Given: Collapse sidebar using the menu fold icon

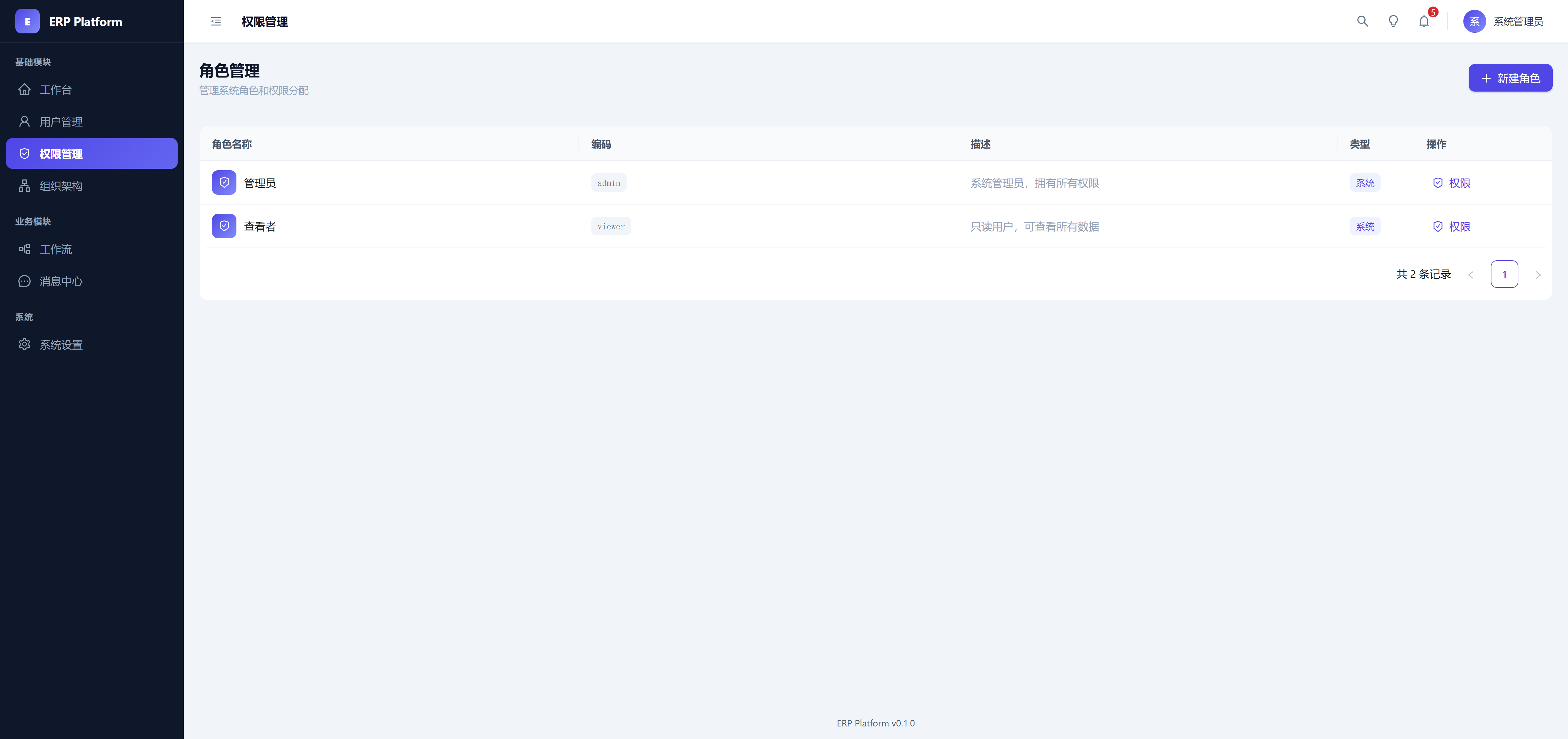Looking at the screenshot, I should [216, 21].
